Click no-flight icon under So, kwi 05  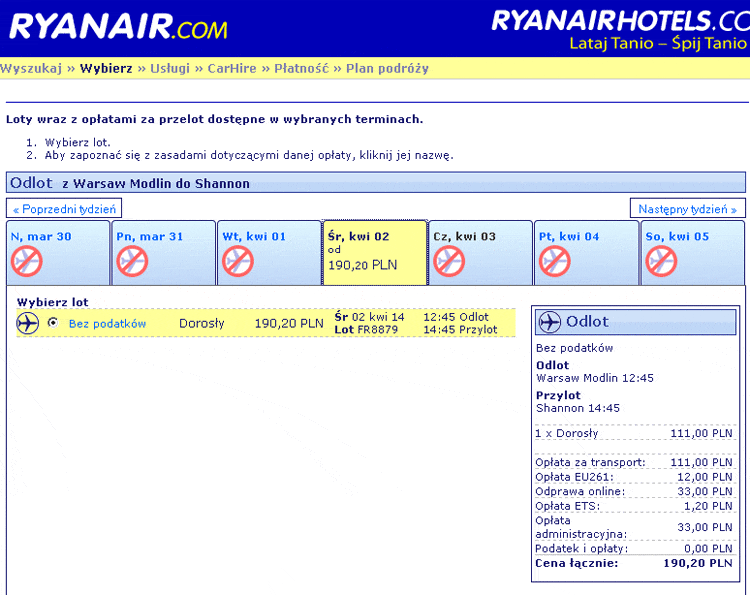pyautogui.click(x=661, y=261)
